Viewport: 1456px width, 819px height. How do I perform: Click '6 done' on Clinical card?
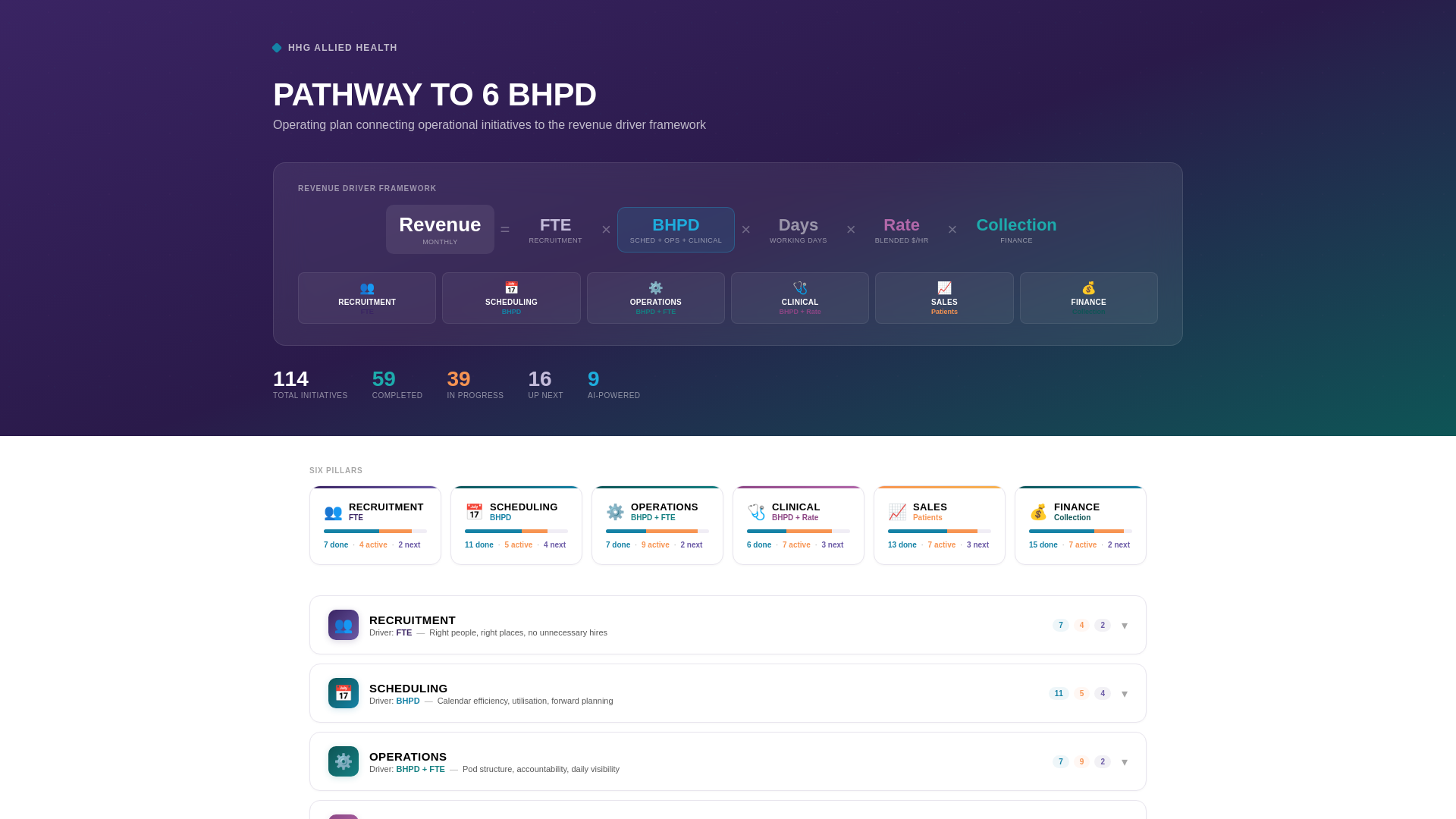[x=759, y=545]
